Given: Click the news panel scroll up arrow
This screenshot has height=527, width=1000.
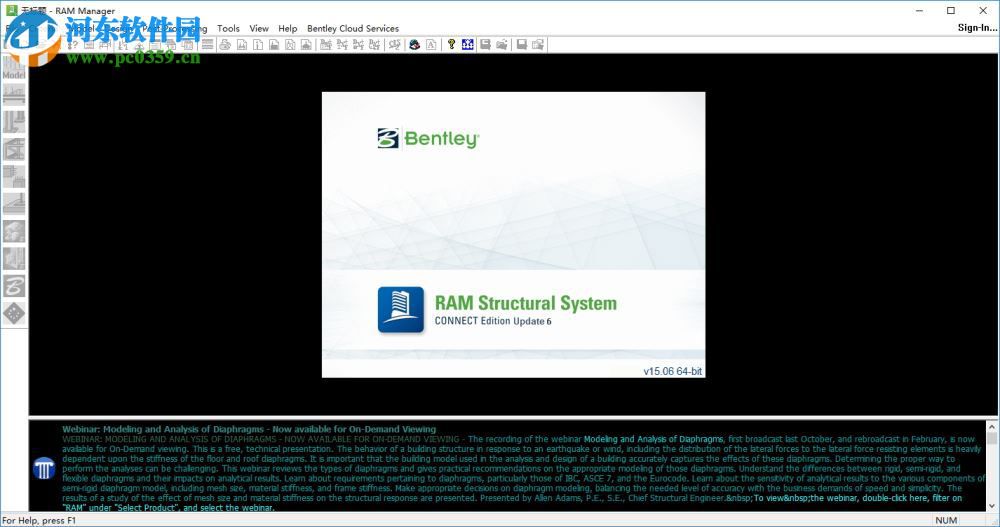Looking at the screenshot, I should [992, 427].
